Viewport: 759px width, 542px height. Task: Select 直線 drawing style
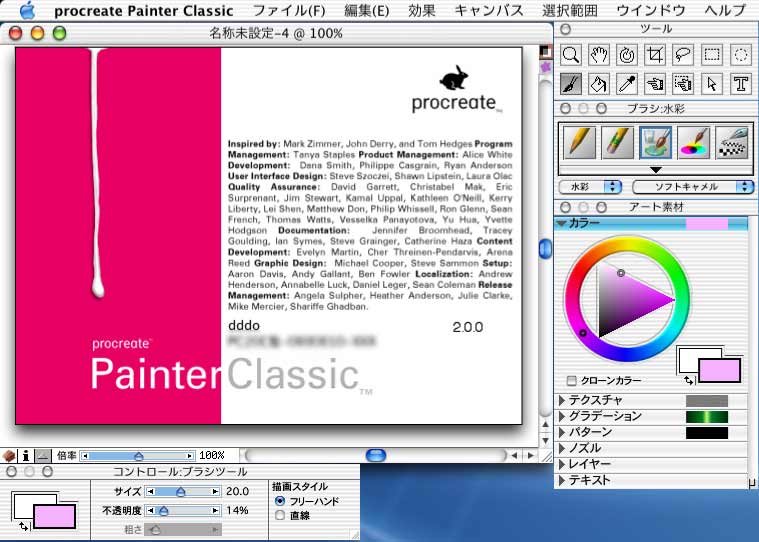pyautogui.click(x=280, y=515)
